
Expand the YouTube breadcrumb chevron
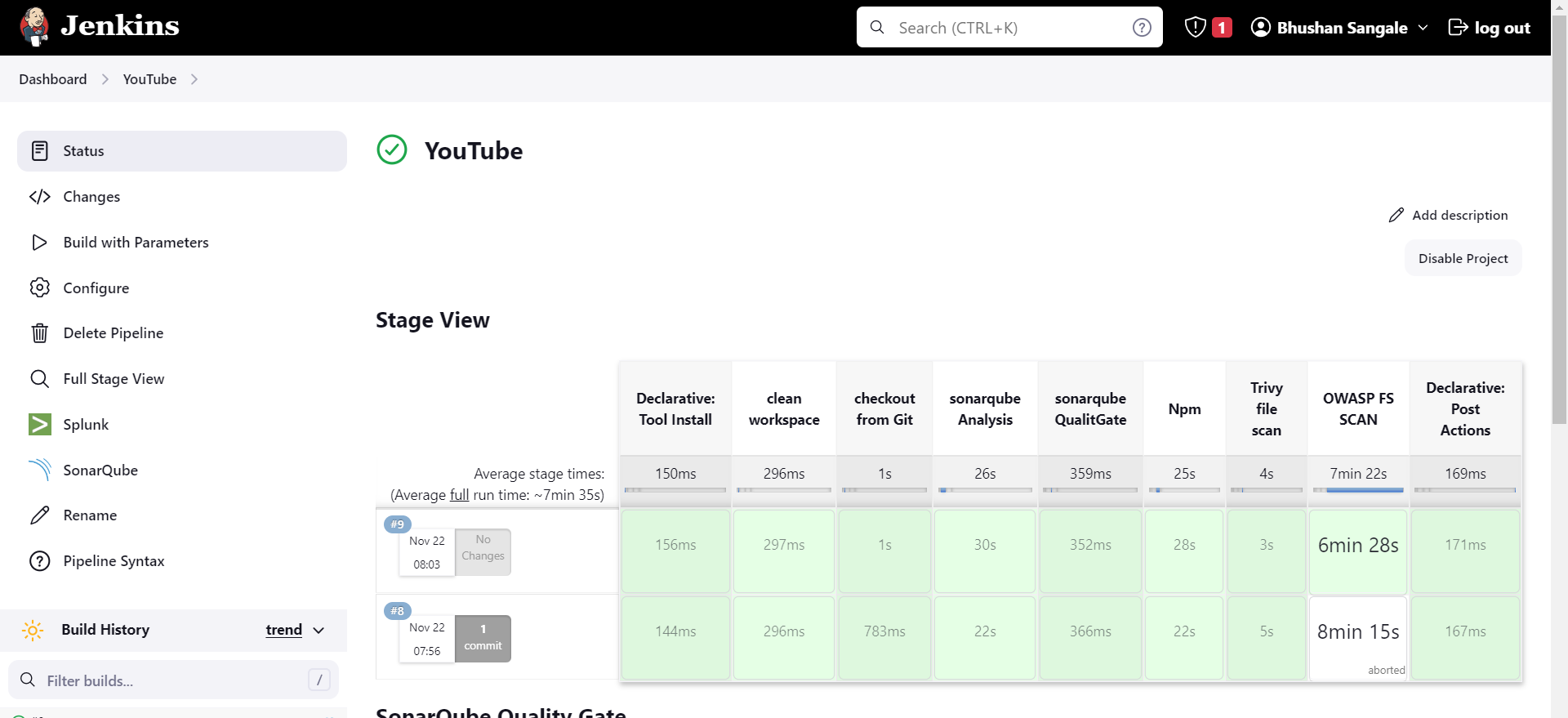194,79
